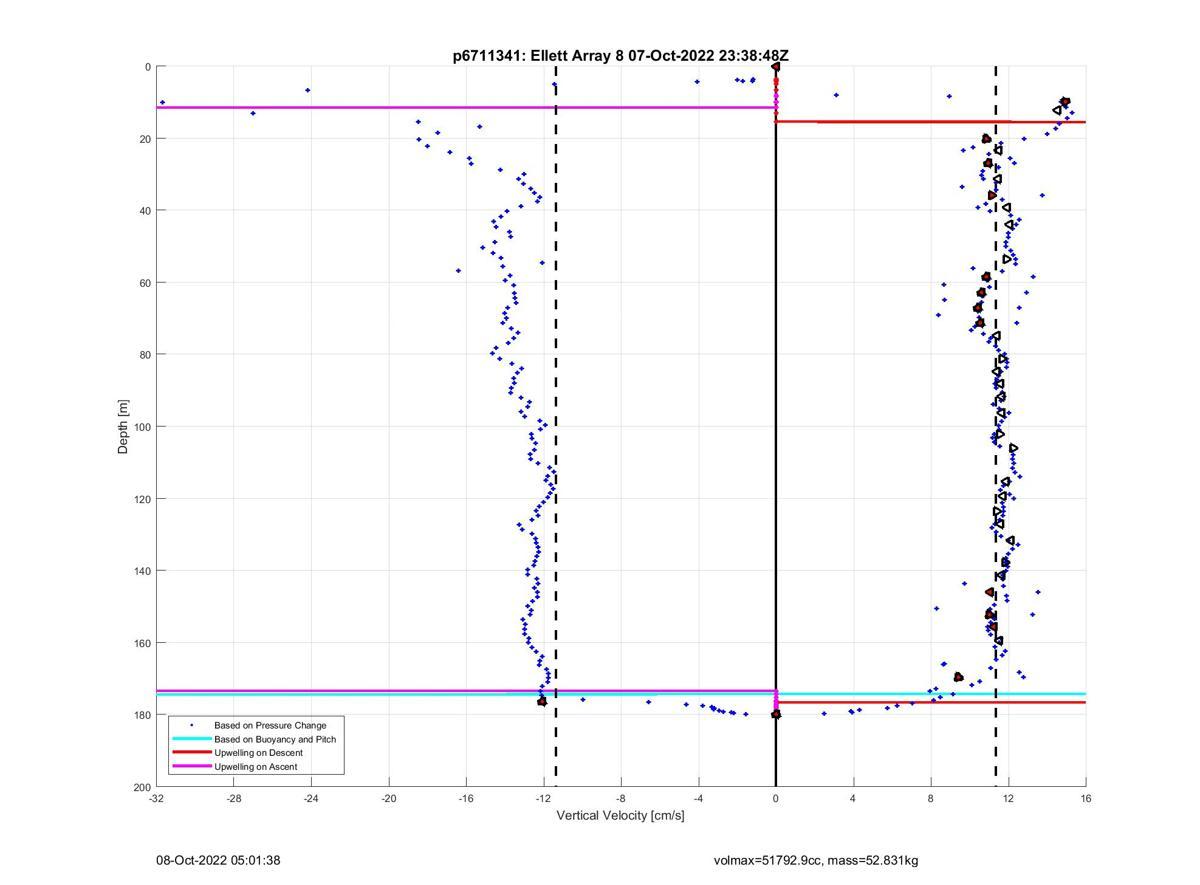Image resolution: width=1200 pixels, height=885 pixels.
Task: Click the x-axis tick label -16
Action: coord(466,798)
